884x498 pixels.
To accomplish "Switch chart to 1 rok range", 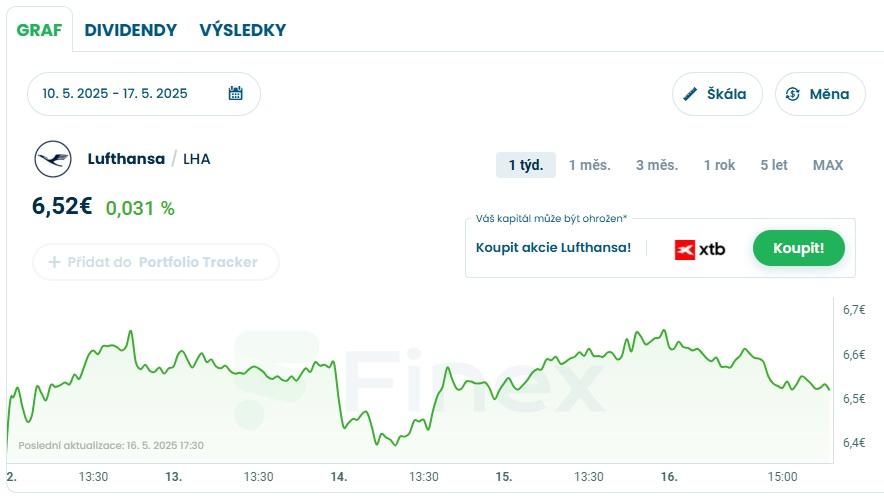I will click(x=719, y=165).
